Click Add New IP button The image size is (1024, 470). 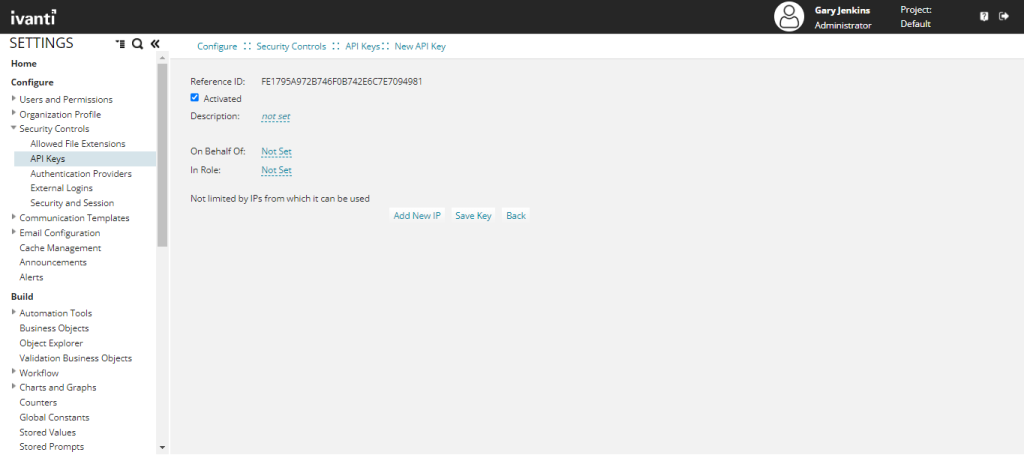coord(417,215)
